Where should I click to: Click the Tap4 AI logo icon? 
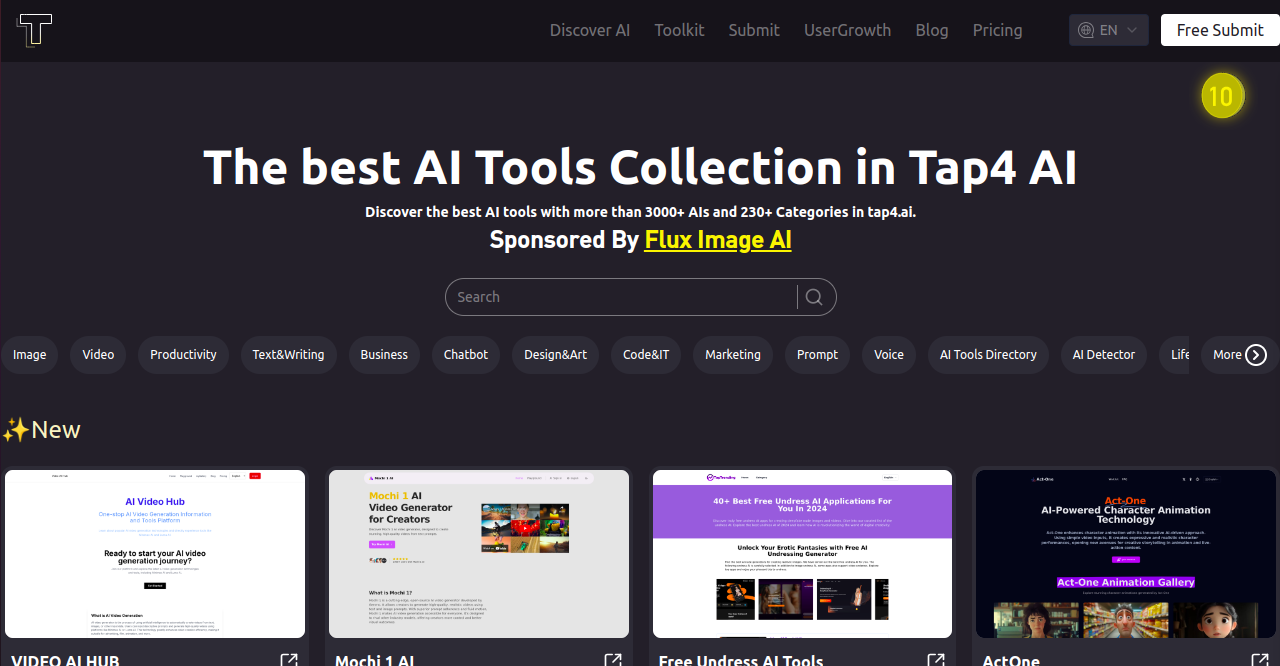(x=35, y=30)
